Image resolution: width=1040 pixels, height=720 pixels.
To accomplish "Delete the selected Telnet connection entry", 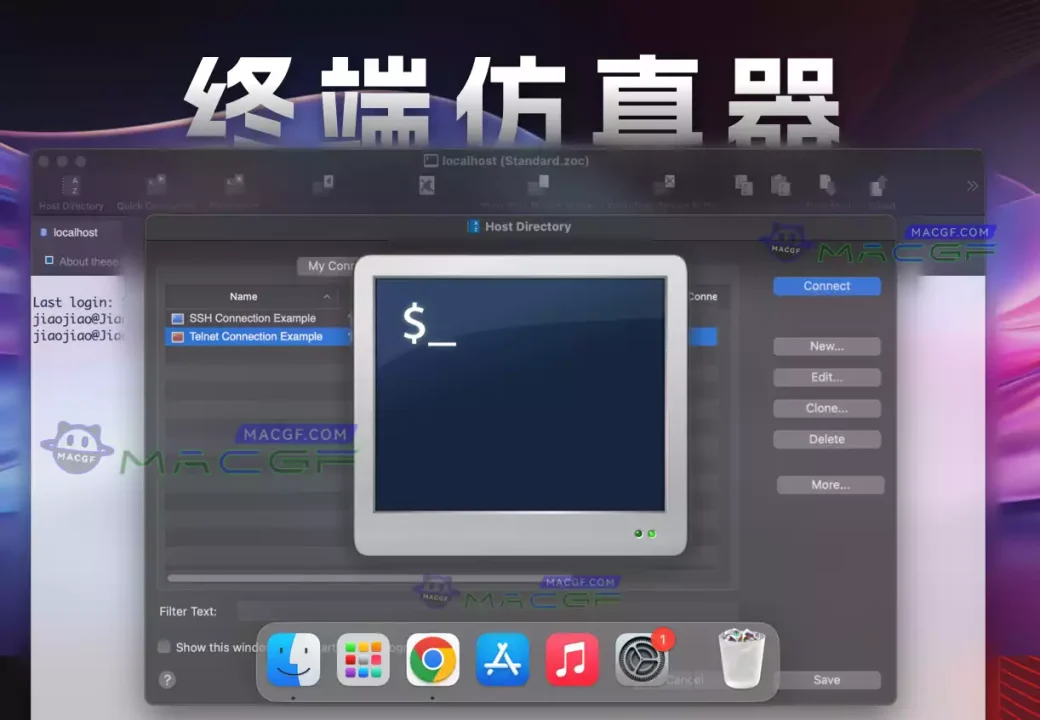I will pyautogui.click(x=826, y=439).
